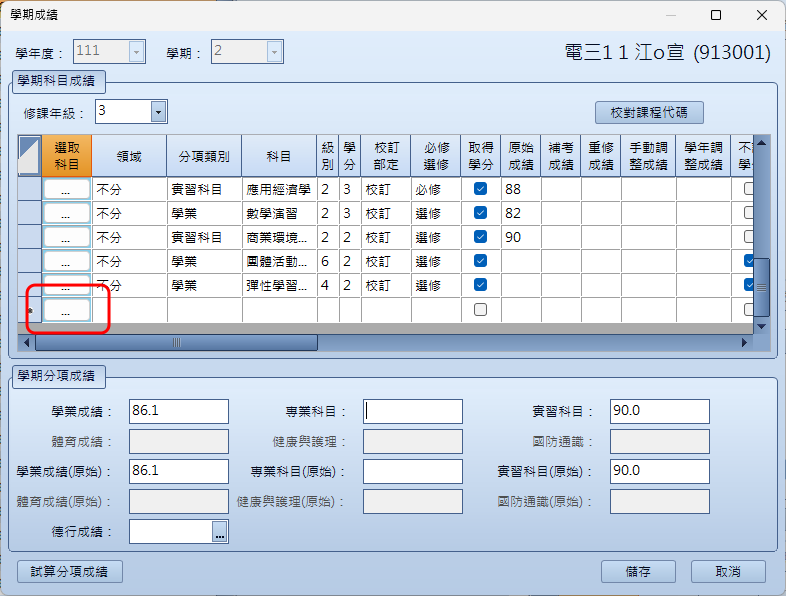The height and width of the screenshot is (596, 786).
Task: Click the 專業科目 input field
Action: (x=413, y=412)
